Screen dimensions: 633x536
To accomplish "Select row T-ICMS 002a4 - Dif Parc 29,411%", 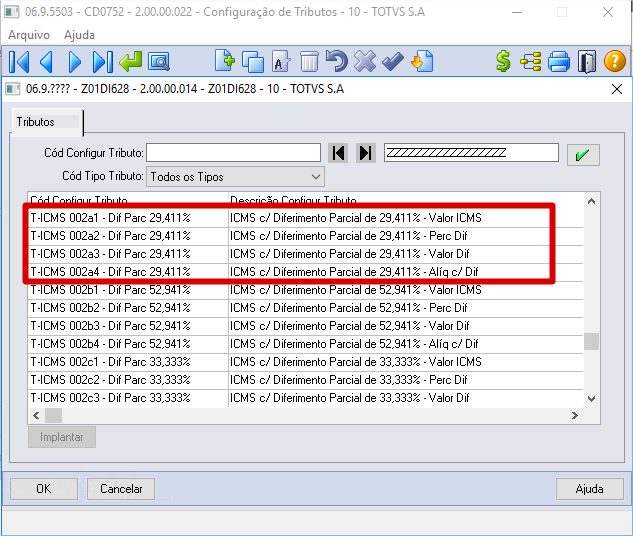I will 306,272.
